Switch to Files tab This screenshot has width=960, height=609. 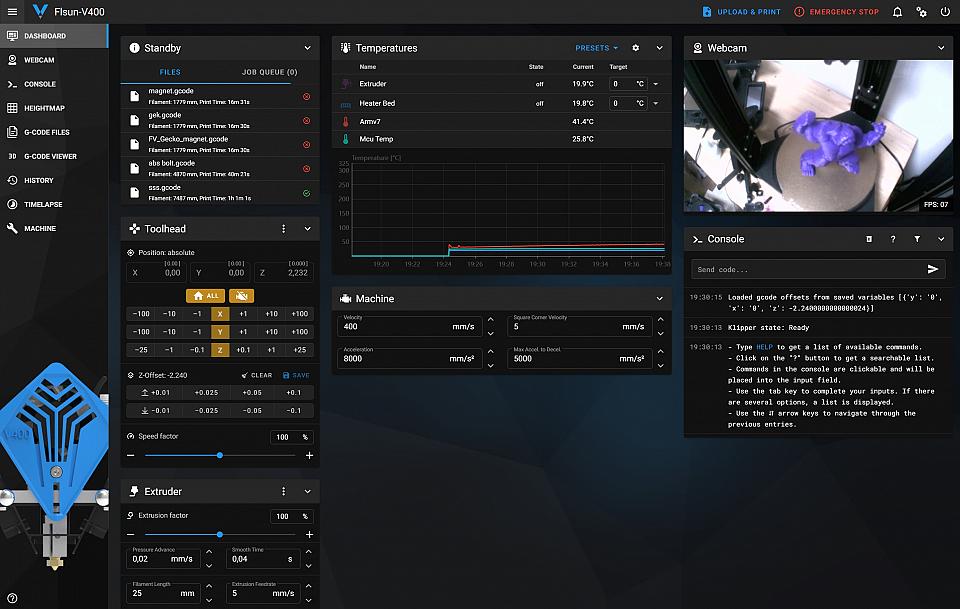[170, 72]
